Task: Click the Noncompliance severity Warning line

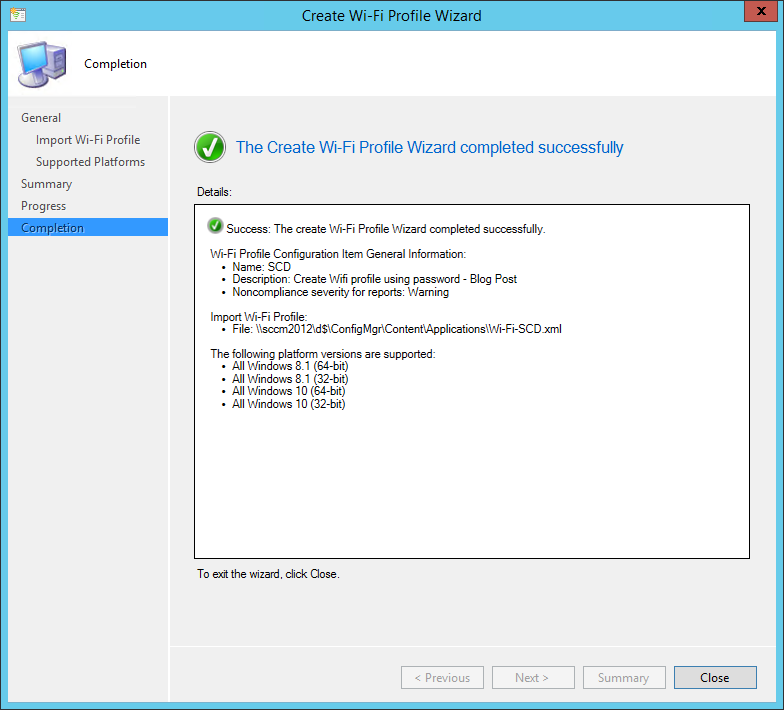Action: [340, 292]
